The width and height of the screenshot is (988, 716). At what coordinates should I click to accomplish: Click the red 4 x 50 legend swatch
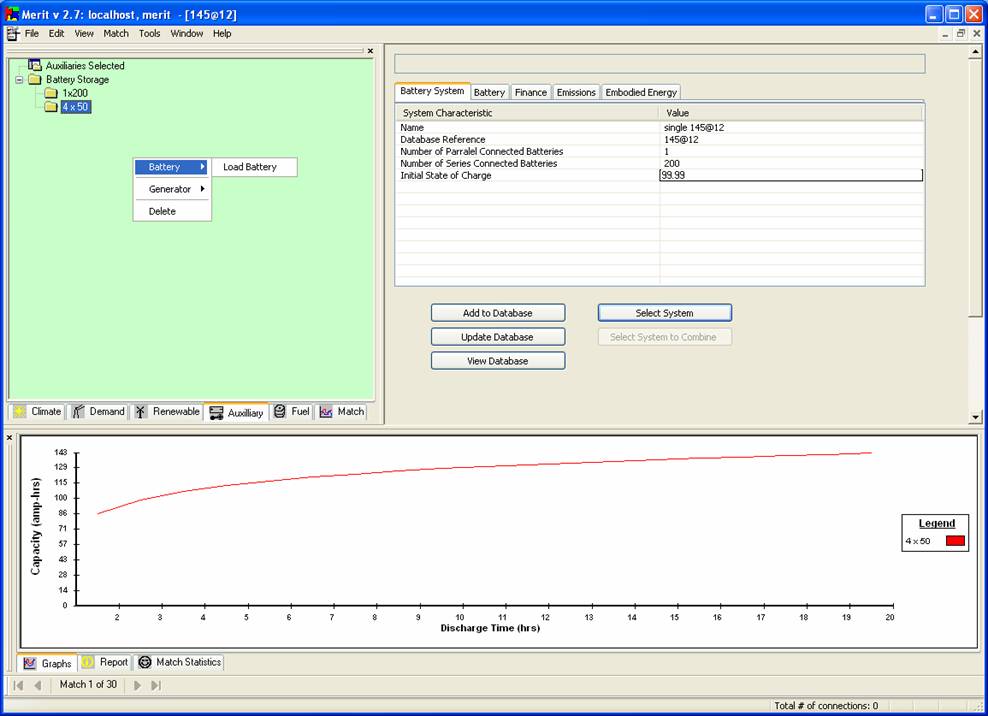[x=955, y=541]
